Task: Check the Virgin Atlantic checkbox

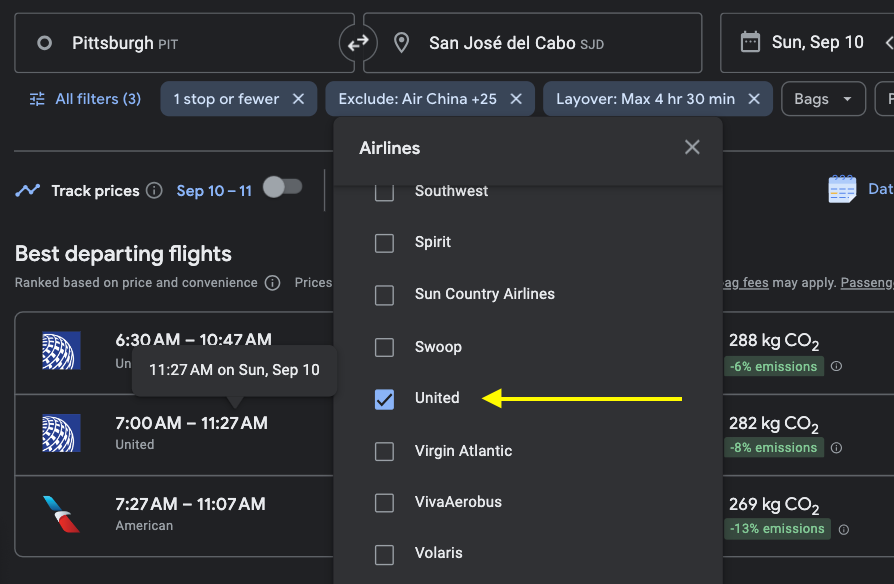Action: coord(384,452)
